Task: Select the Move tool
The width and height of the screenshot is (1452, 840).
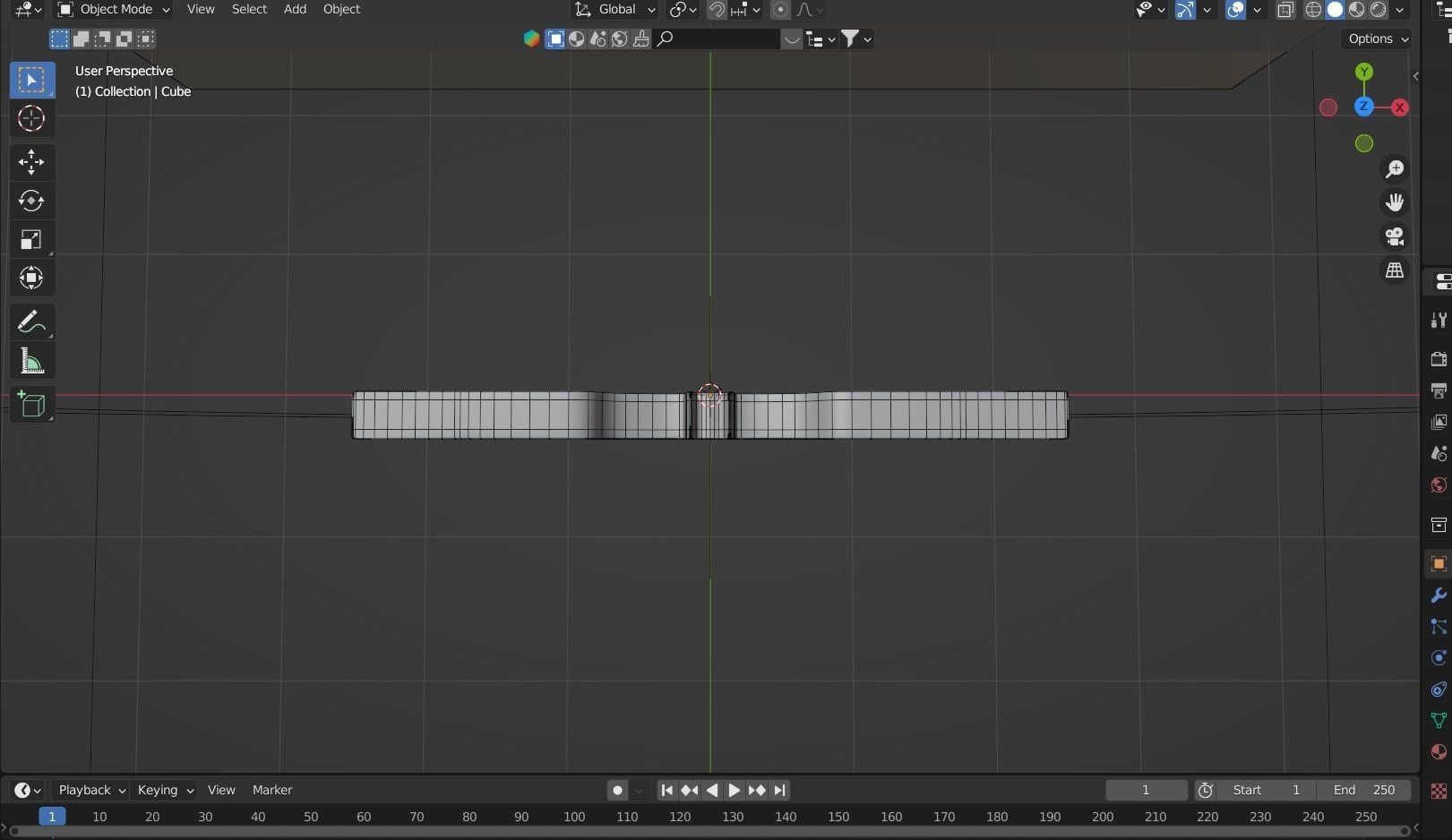Action: click(x=32, y=162)
